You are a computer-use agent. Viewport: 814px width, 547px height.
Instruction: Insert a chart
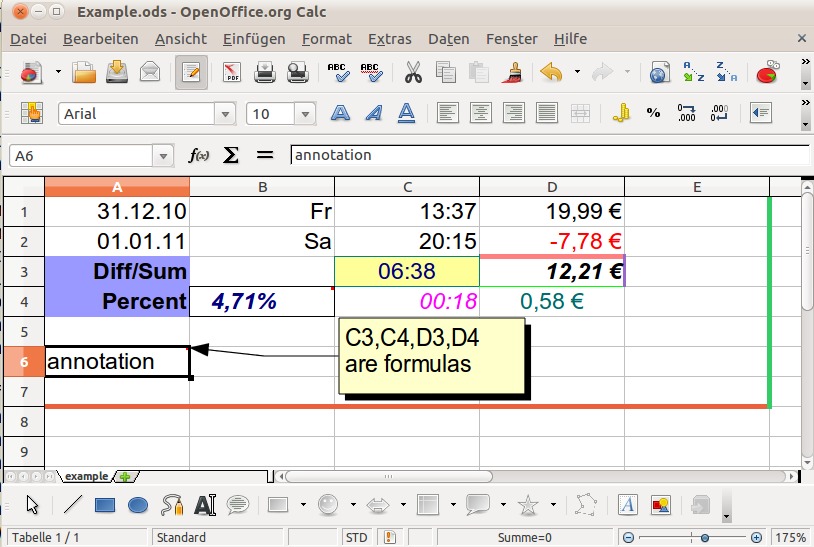(x=767, y=73)
